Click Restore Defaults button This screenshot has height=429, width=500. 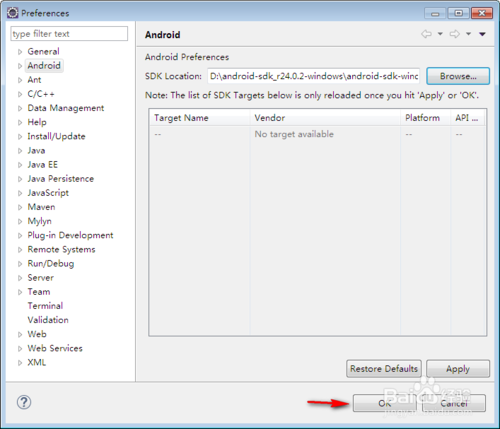[384, 369]
